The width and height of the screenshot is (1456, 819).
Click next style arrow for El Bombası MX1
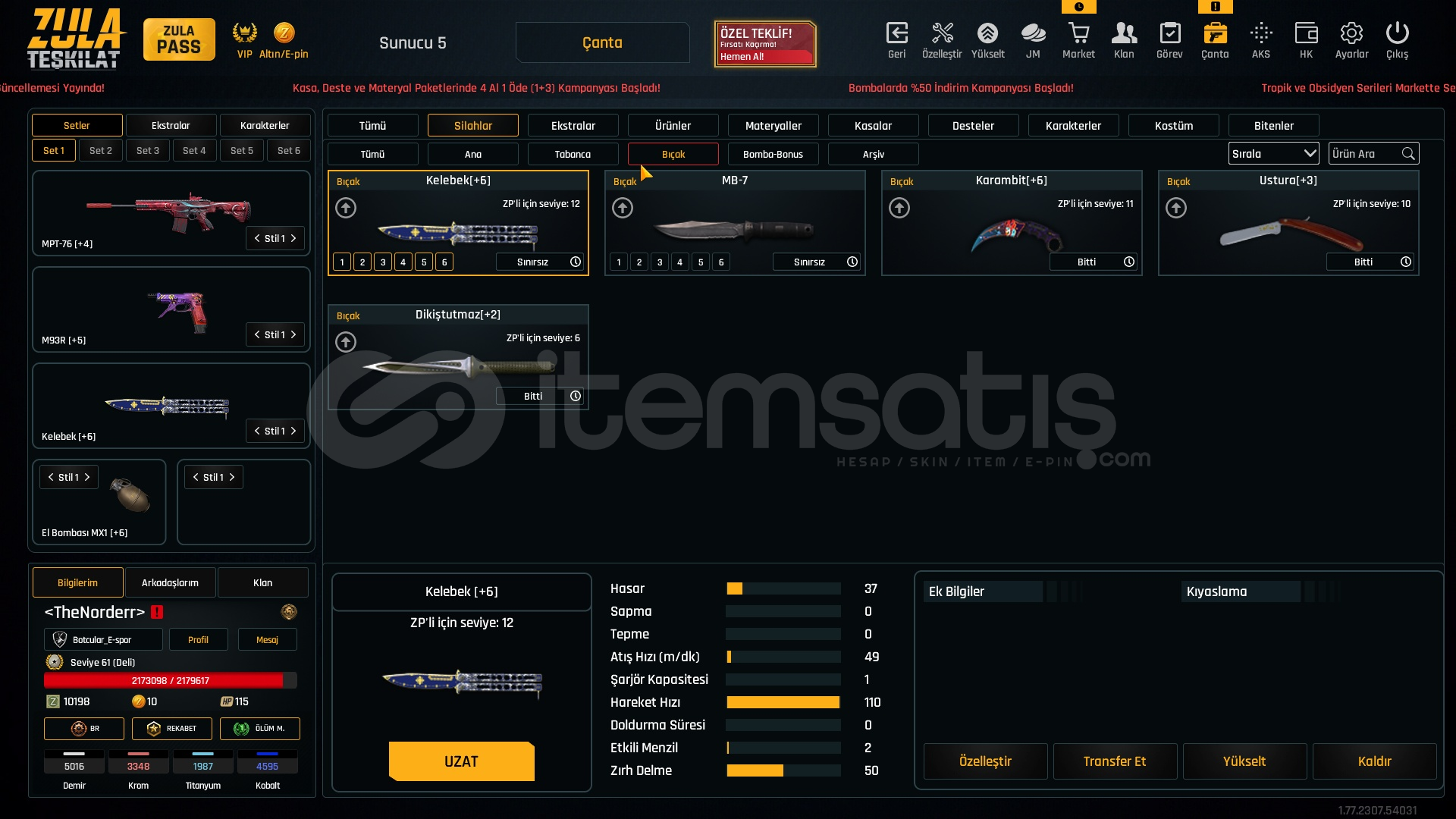tap(87, 477)
